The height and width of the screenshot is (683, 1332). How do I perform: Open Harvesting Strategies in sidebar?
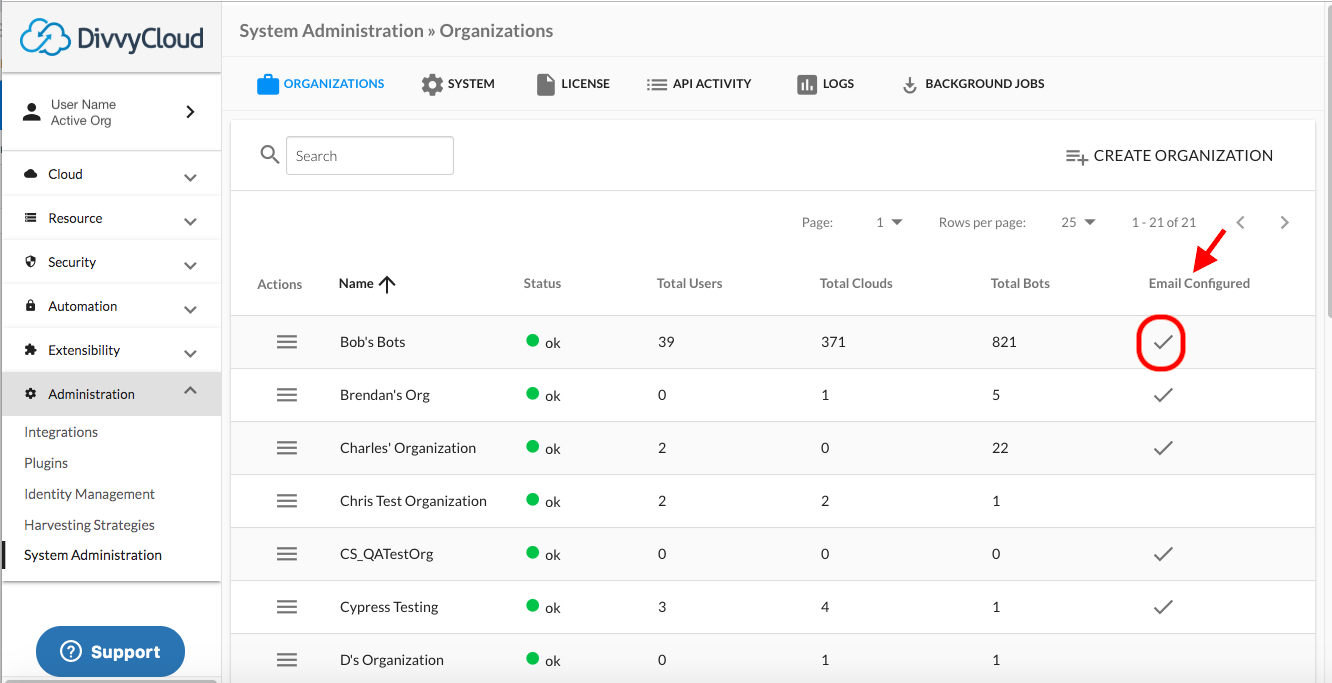[x=89, y=525]
